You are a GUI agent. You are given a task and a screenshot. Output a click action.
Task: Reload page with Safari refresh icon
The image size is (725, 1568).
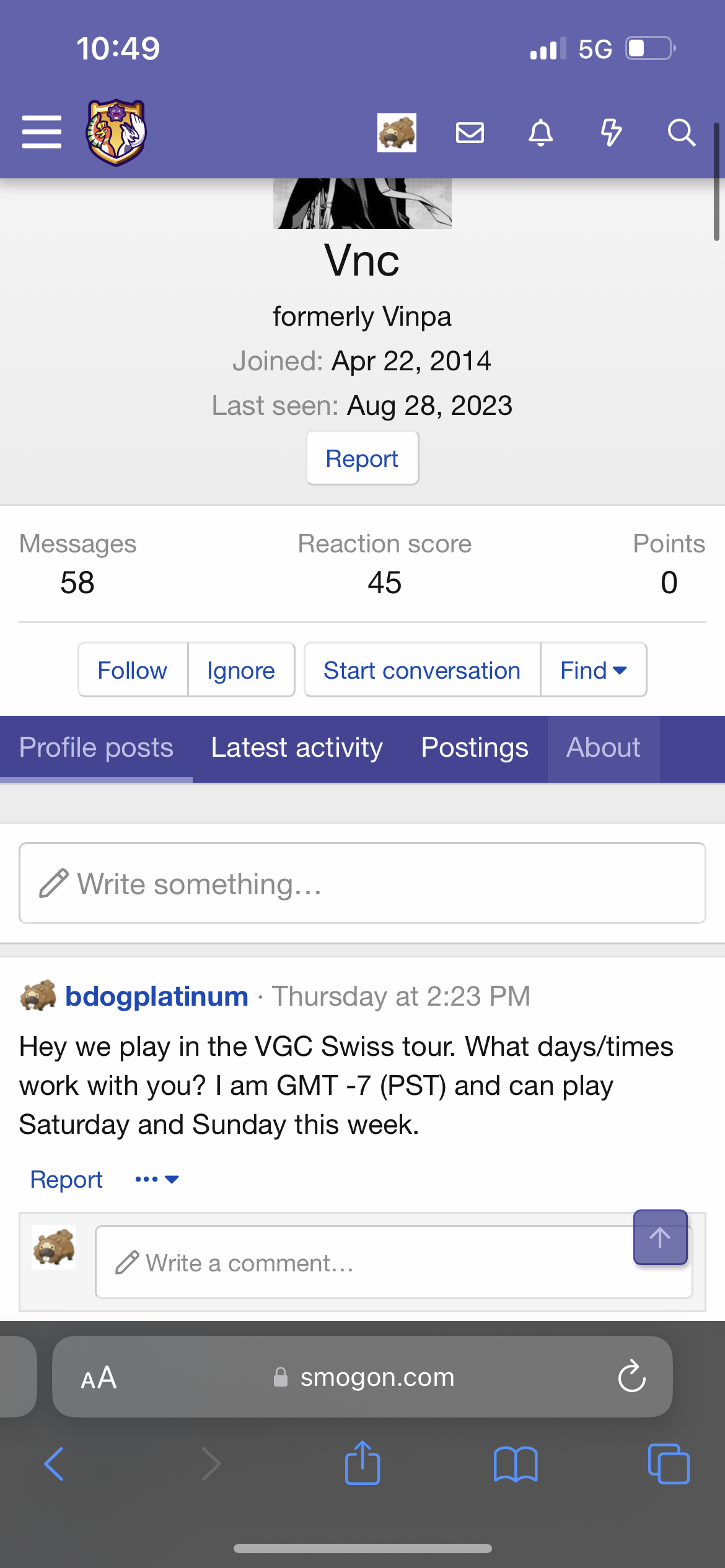pyautogui.click(x=631, y=1377)
